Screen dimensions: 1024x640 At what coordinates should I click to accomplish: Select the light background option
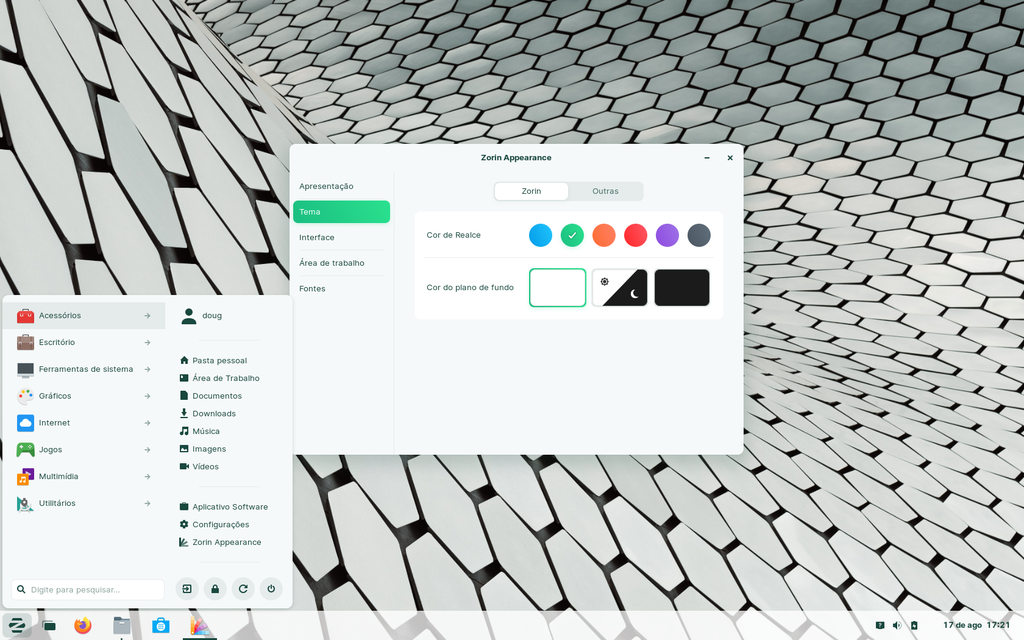click(557, 287)
